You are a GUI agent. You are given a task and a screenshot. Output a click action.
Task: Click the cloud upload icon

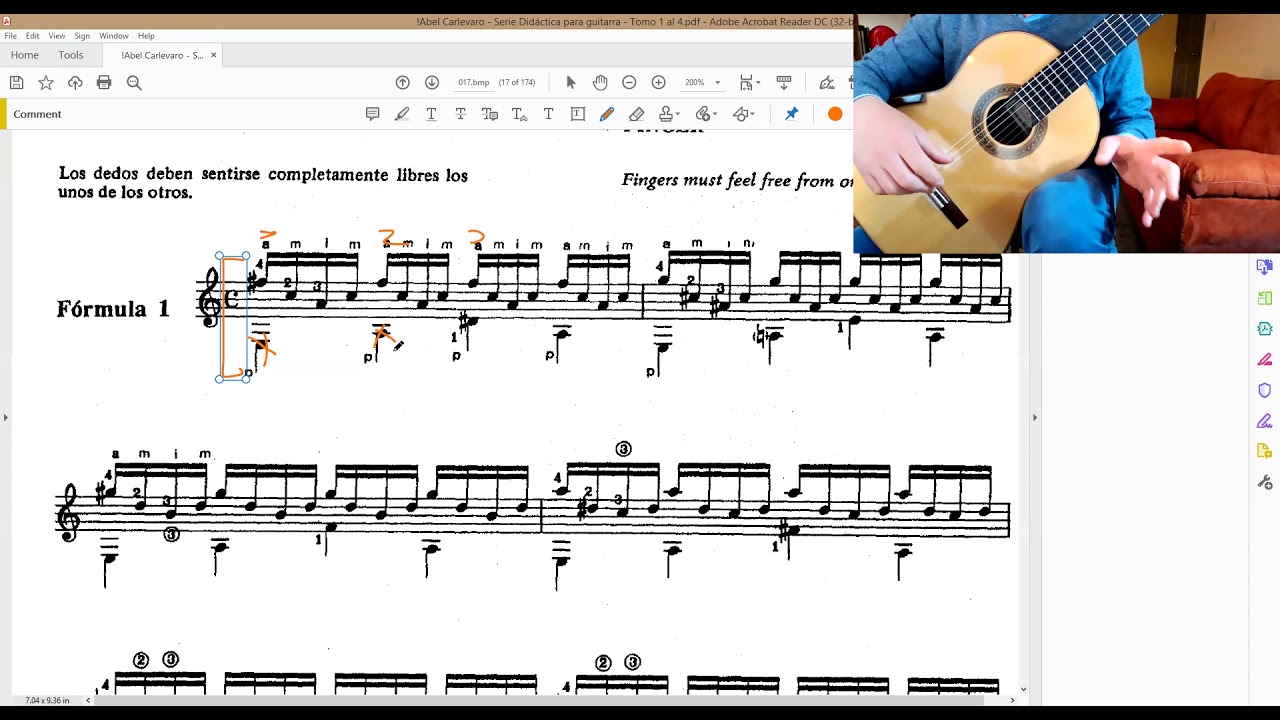tap(75, 83)
